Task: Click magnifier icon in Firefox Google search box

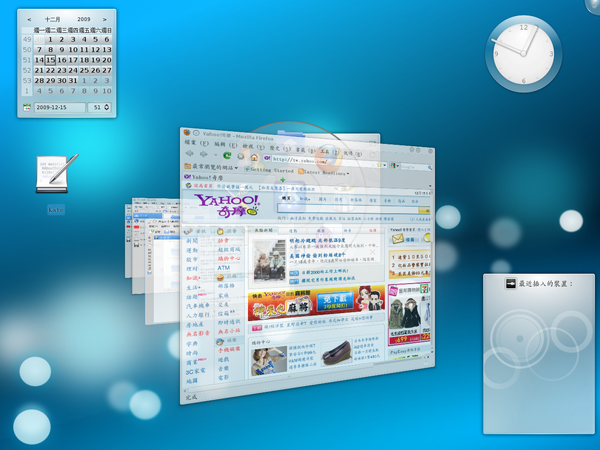Action: pyautogui.click(x=430, y=168)
